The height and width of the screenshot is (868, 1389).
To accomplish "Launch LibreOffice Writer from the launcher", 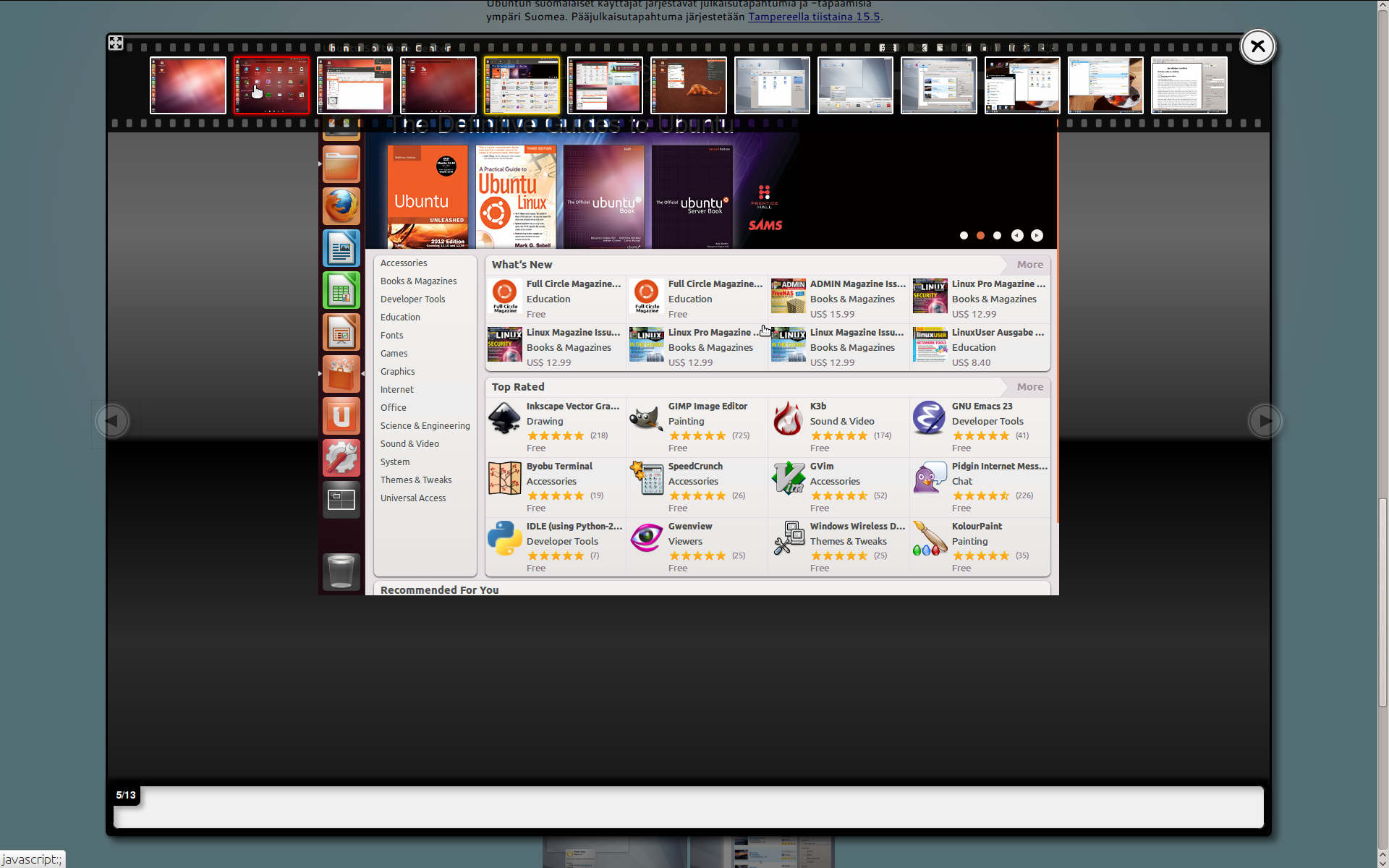I will tap(341, 249).
